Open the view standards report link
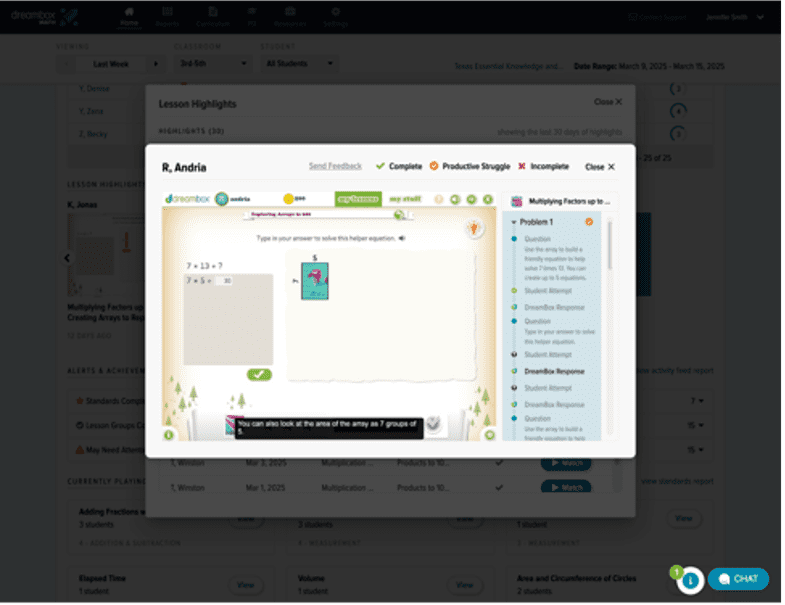The width and height of the screenshot is (785, 605). pyautogui.click(x=677, y=481)
